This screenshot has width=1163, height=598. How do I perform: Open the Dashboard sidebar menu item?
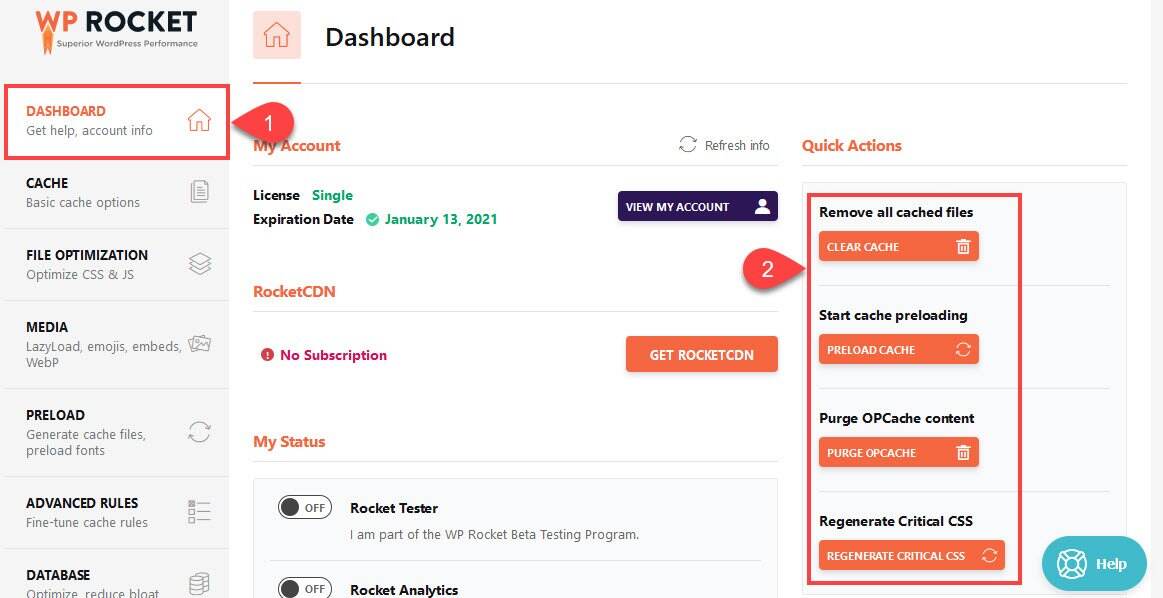(117, 121)
